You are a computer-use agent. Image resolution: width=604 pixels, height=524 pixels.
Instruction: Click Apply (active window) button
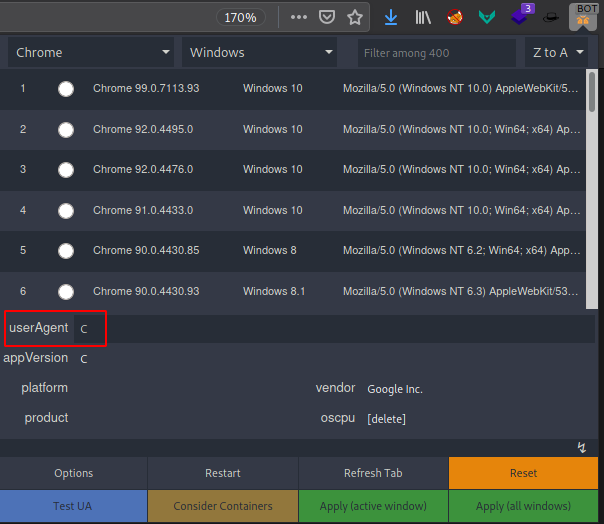point(373,506)
